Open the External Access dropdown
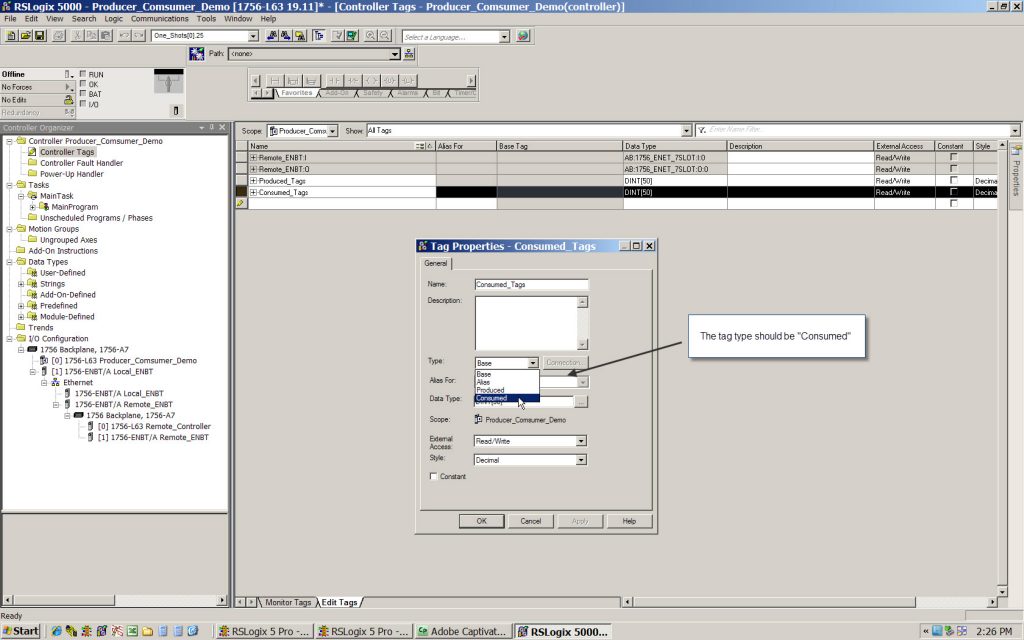This screenshot has width=1024, height=640. (x=581, y=441)
